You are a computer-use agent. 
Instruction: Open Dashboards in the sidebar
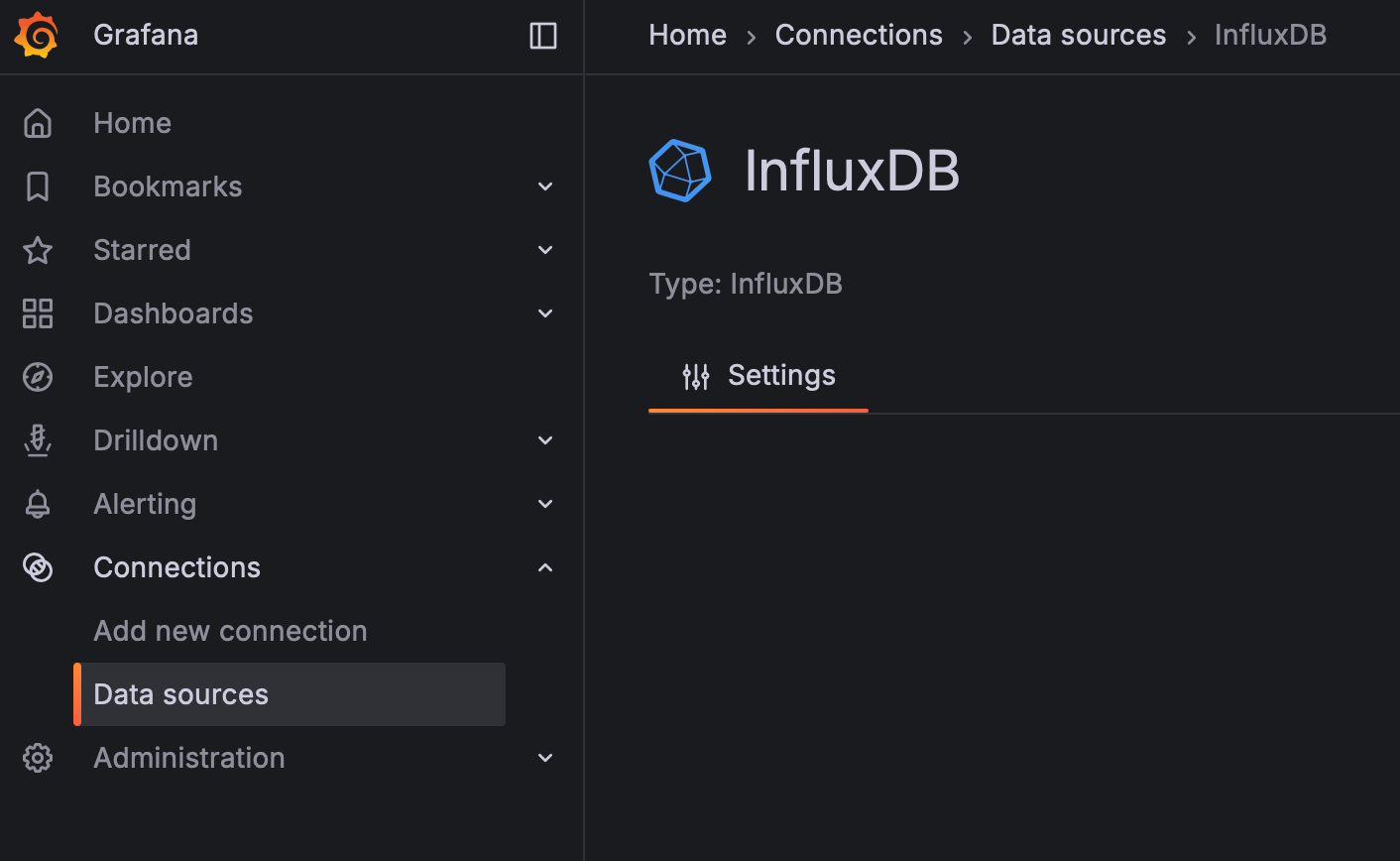point(174,313)
